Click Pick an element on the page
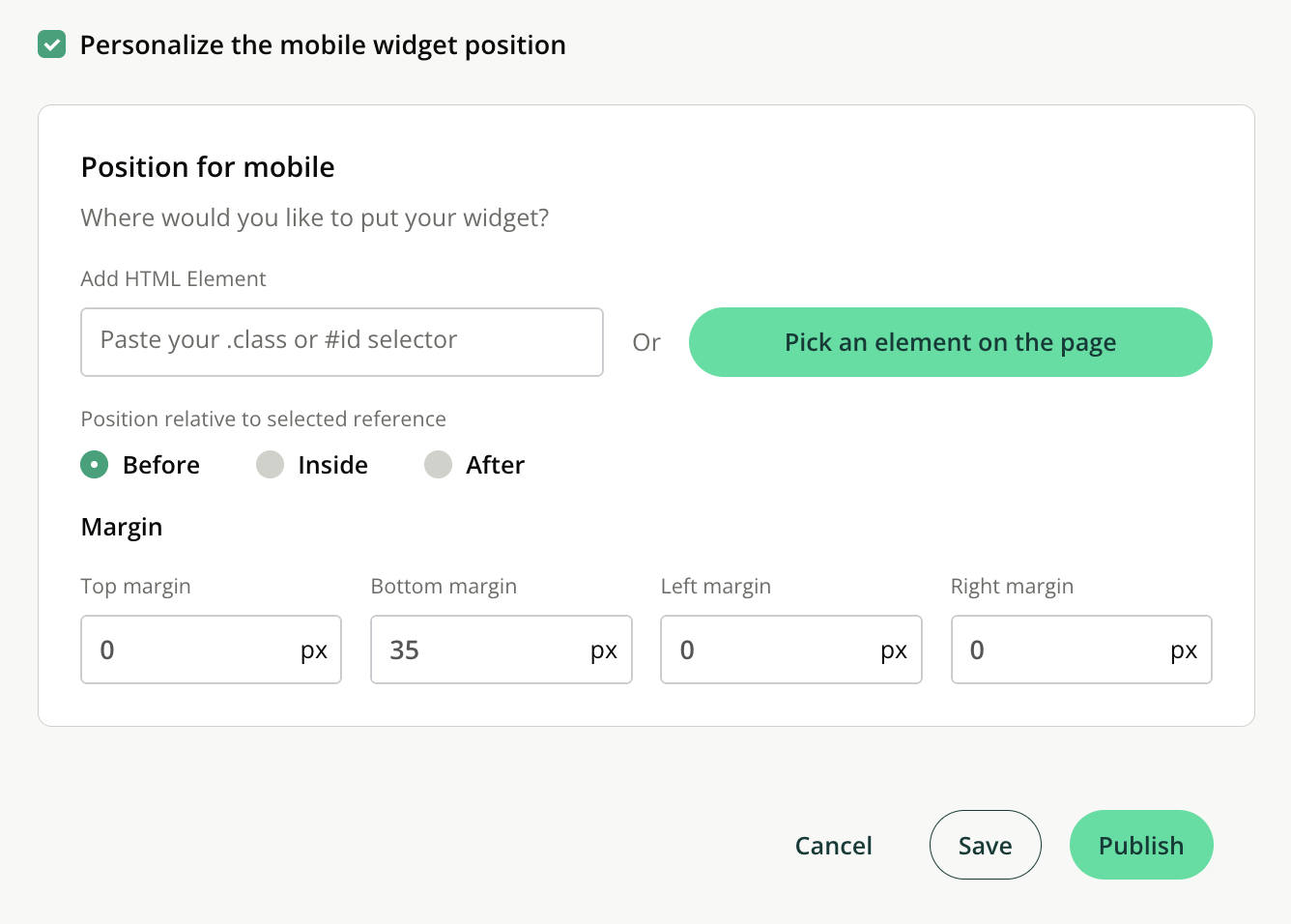Viewport: 1291px width, 924px height. (x=950, y=342)
